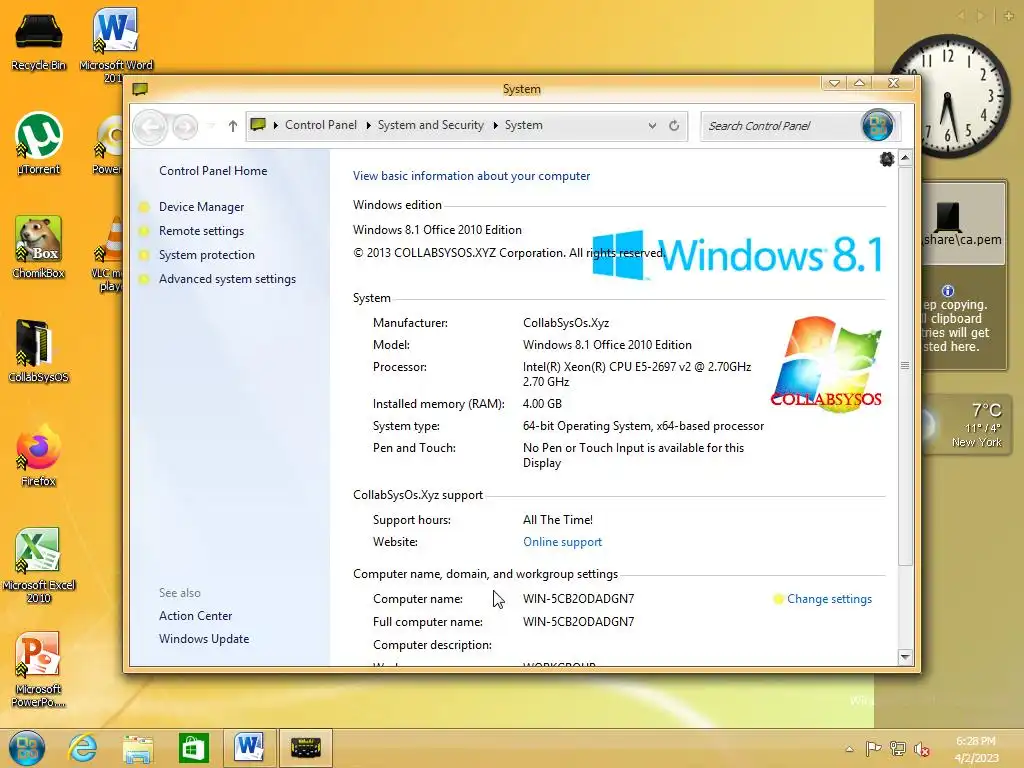This screenshot has width=1024, height=768.
Task: Open System protection link
Action: pyautogui.click(x=206, y=255)
